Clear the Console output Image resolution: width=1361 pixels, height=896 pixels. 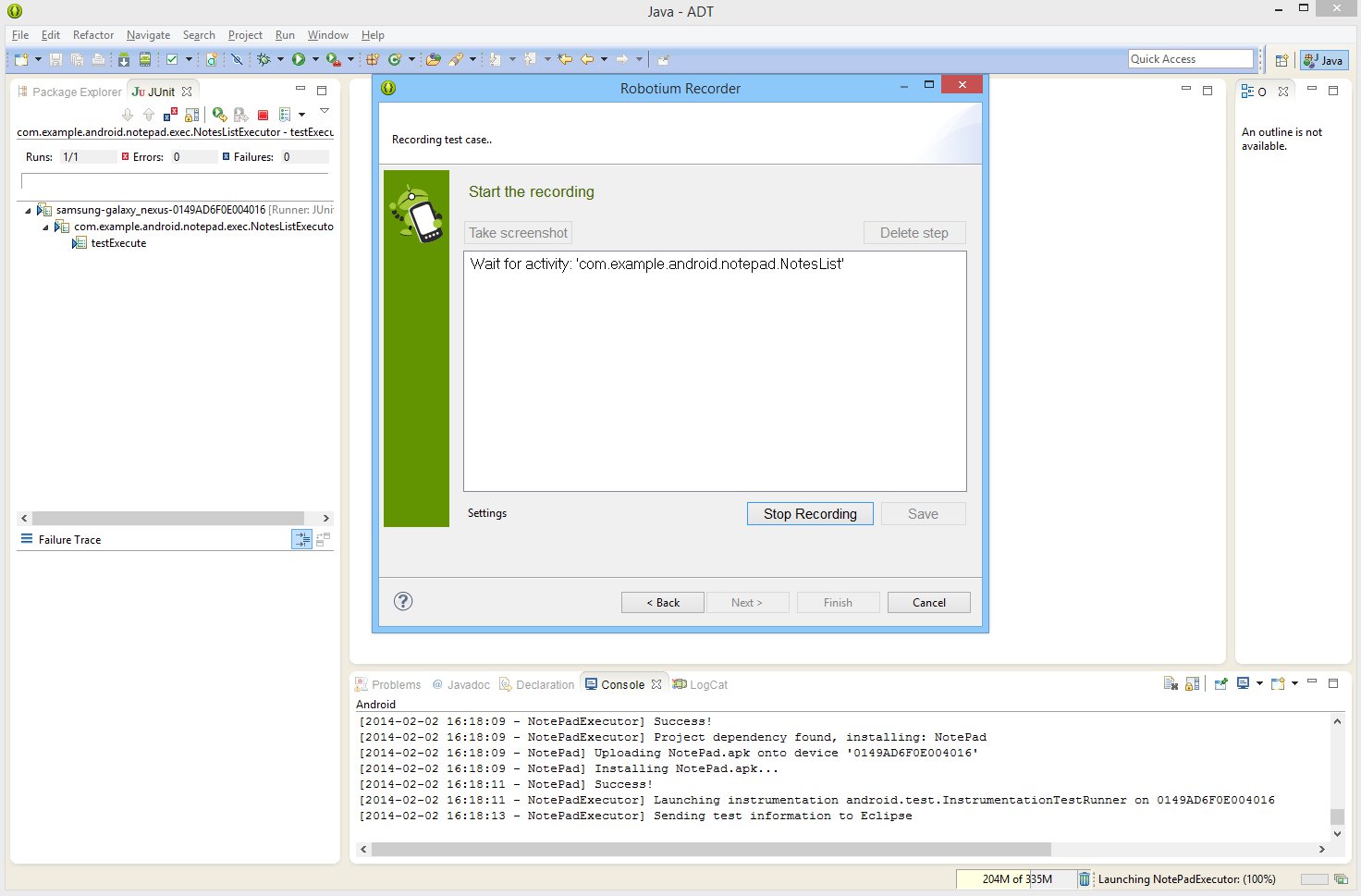(x=1170, y=682)
